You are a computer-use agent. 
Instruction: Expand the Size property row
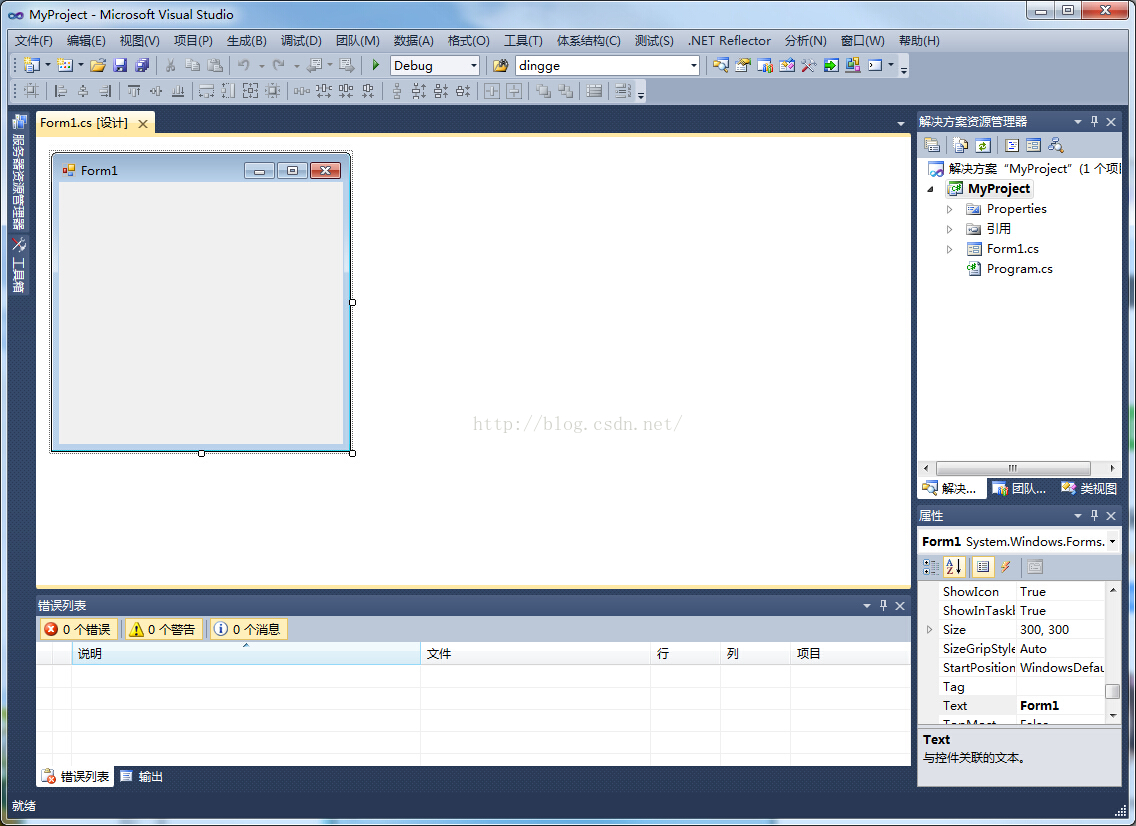click(x=930, y=630)
